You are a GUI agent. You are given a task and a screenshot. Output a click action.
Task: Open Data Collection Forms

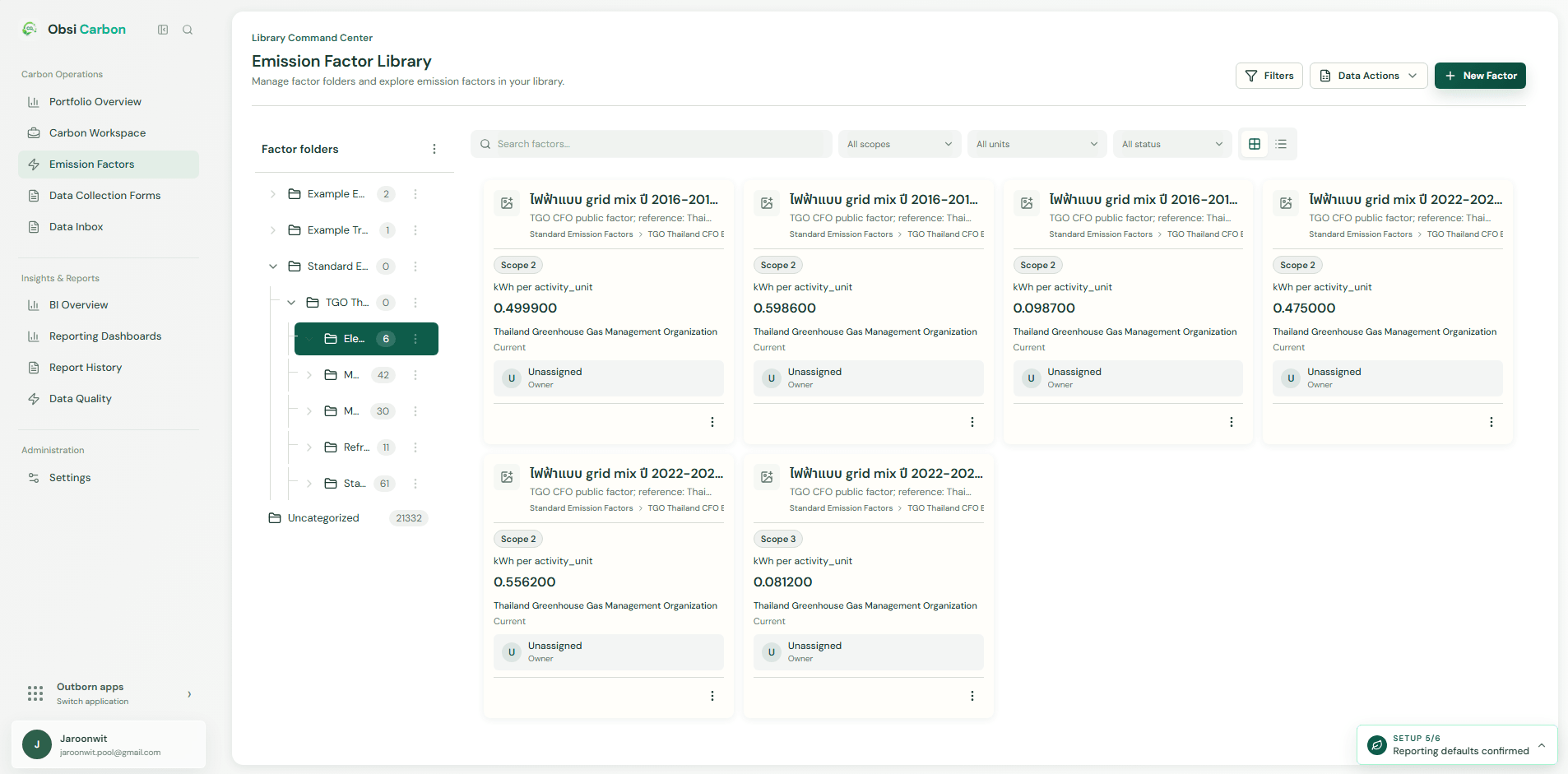(109, 196)
